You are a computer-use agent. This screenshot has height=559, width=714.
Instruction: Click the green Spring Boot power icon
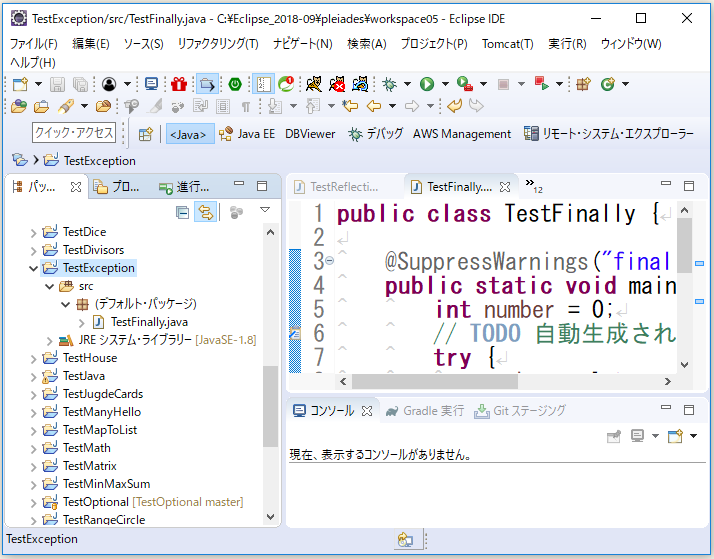(235, 84)
